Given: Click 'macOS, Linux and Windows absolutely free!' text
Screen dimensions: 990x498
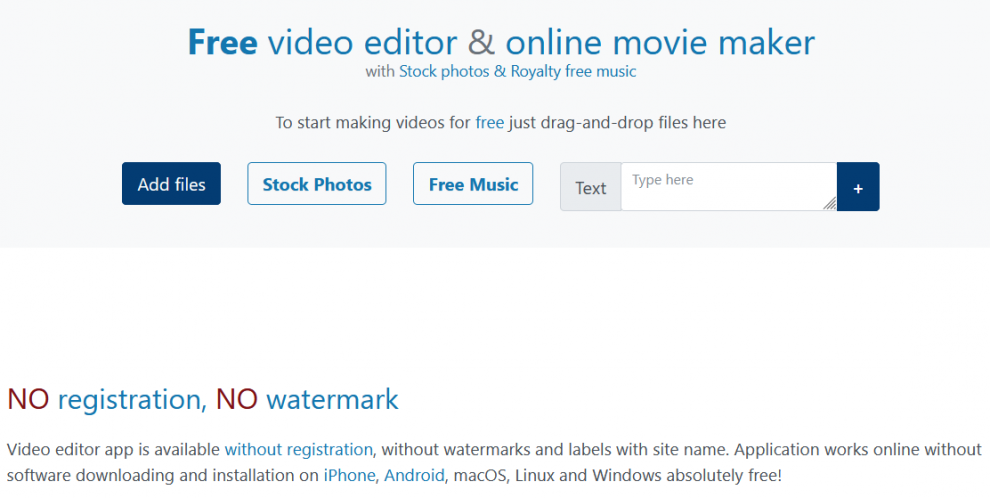Looking at the screenshot, I should click(617, 475).
